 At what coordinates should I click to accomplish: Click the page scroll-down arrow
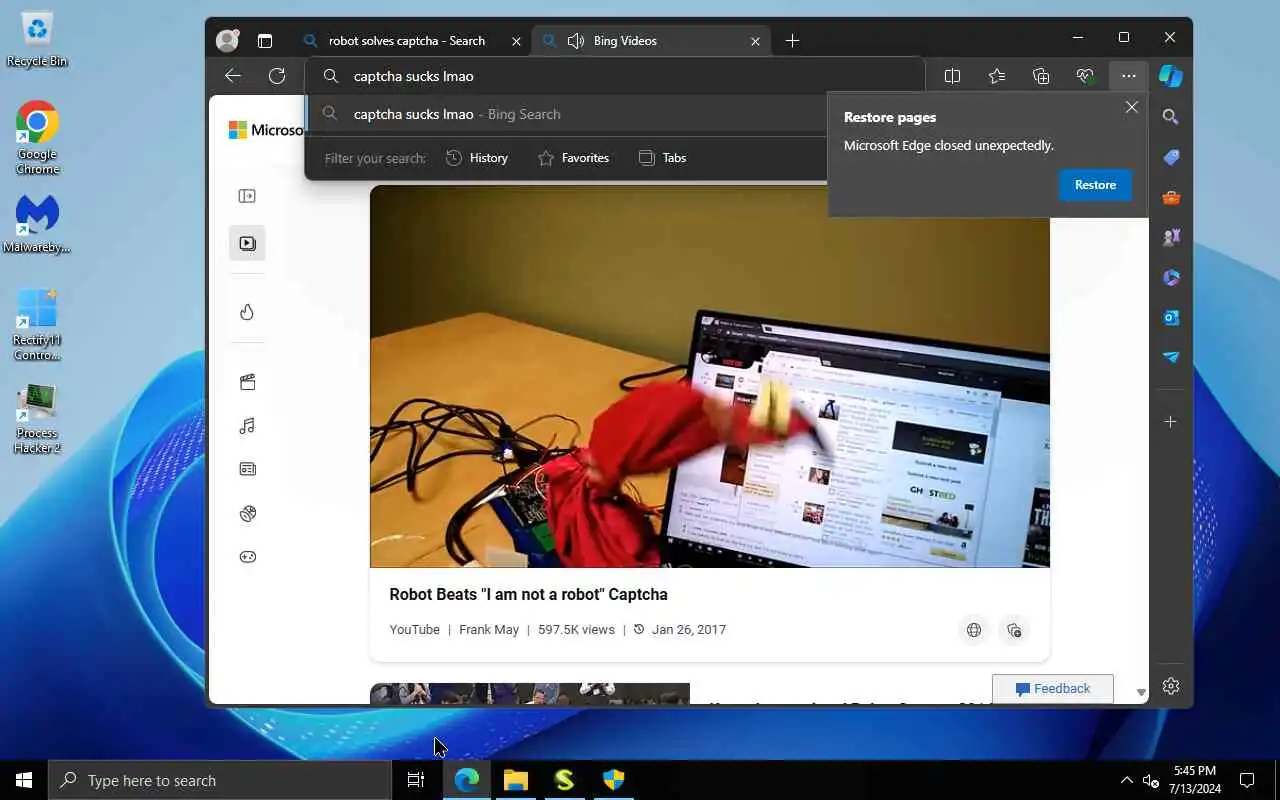[x=1141, y=692]
